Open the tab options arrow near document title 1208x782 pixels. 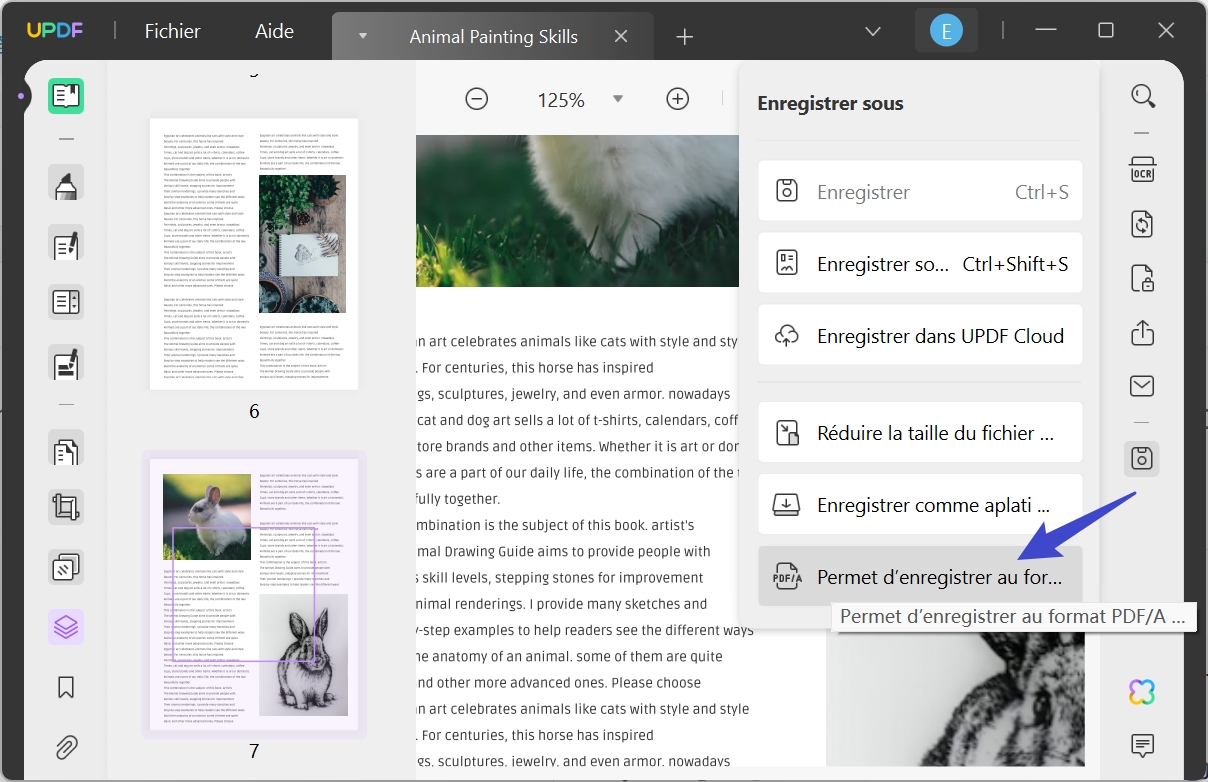(361, 36)
